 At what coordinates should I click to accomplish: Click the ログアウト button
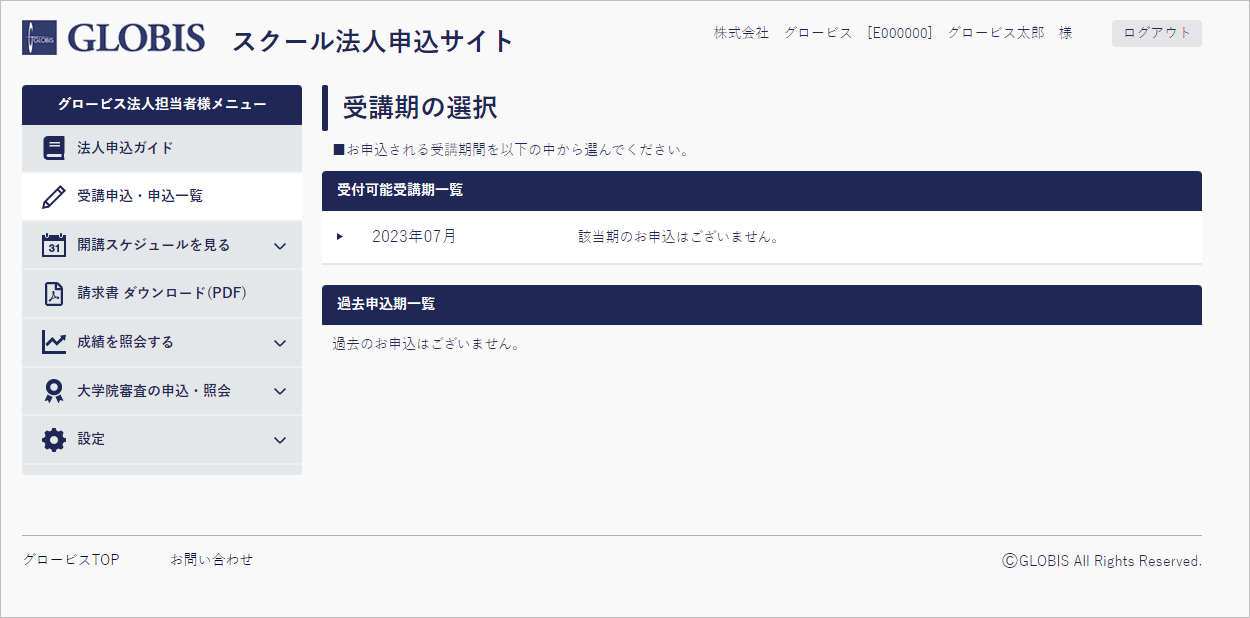1157,33
